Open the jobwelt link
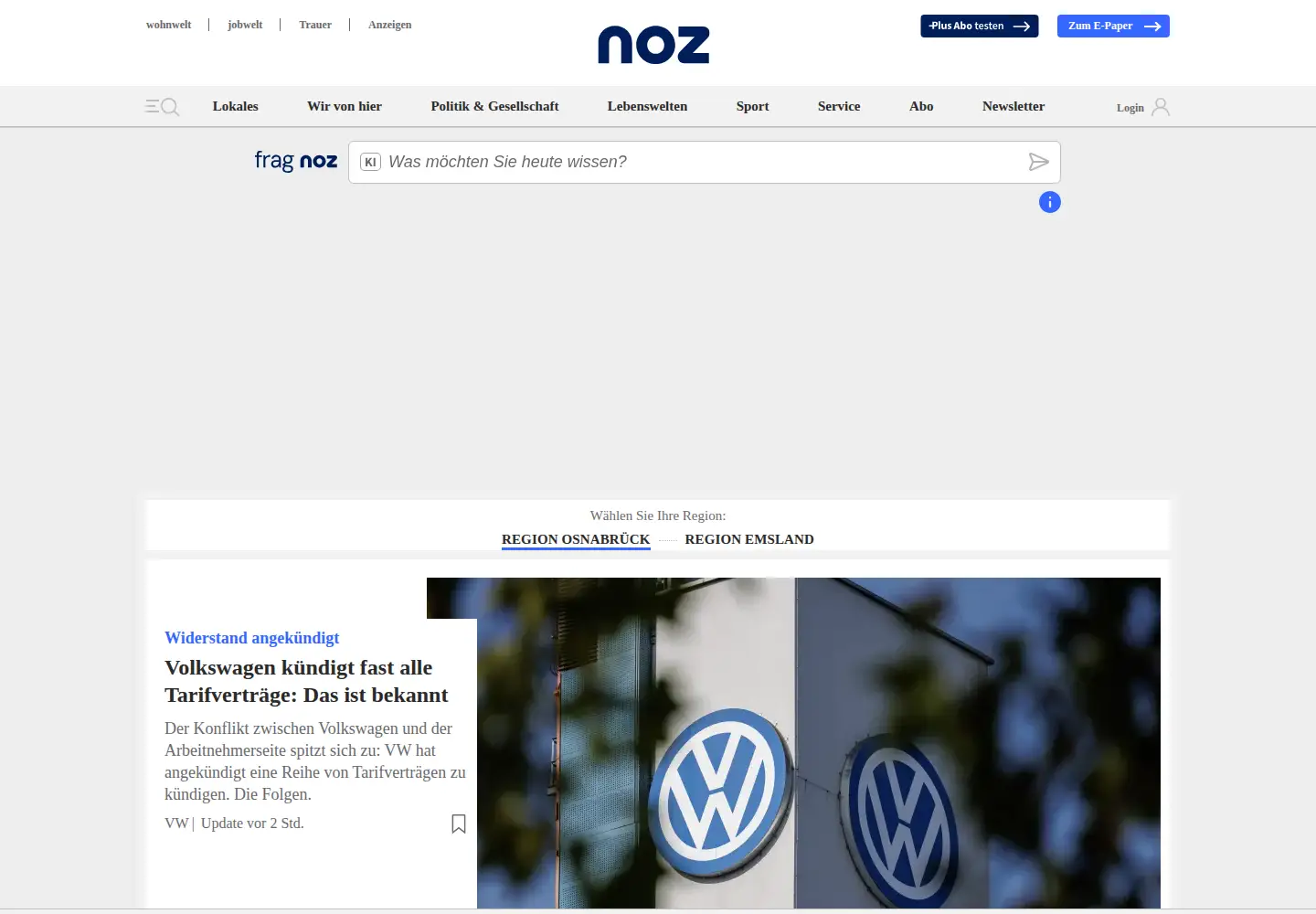The width and height of the screenshot is (1316, 914). (x=245, y=25)
